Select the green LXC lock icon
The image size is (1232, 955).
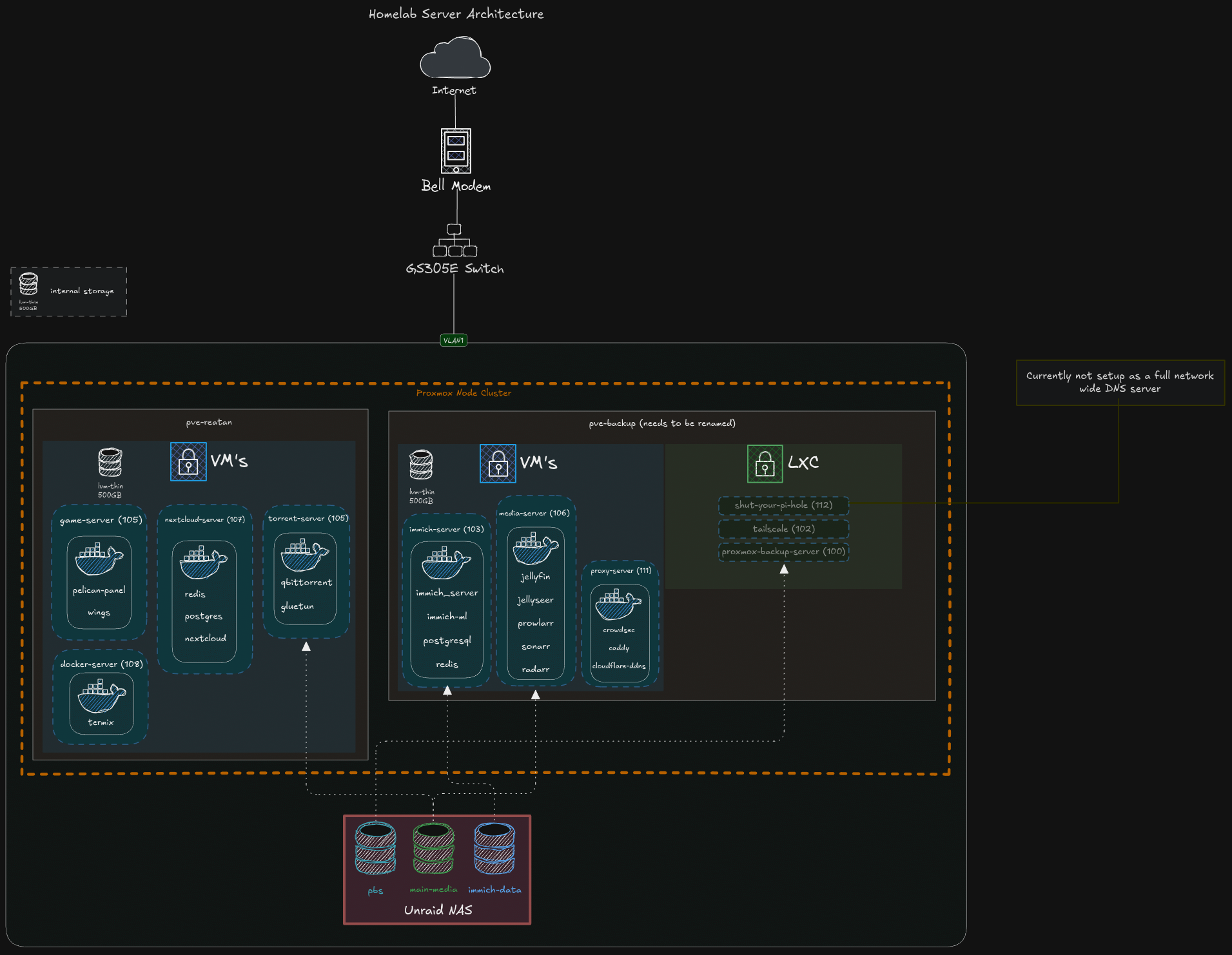click(765, 463)
